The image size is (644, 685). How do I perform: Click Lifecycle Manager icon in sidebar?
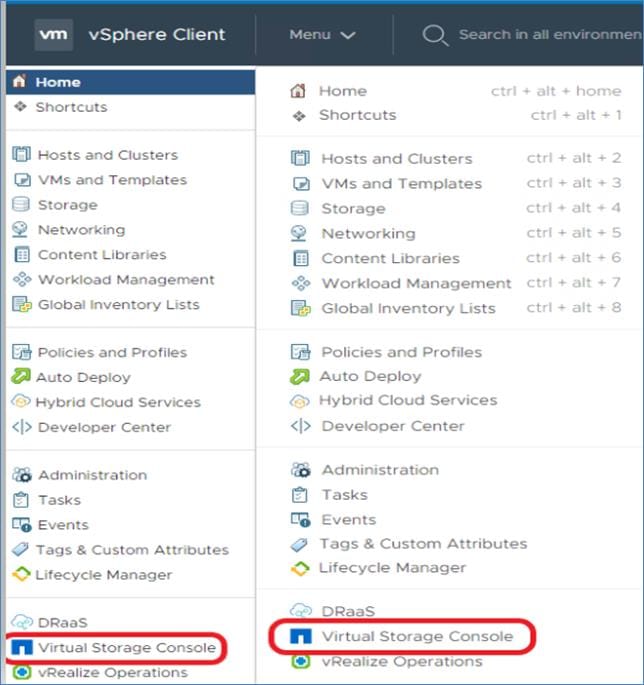pos(21,574)
